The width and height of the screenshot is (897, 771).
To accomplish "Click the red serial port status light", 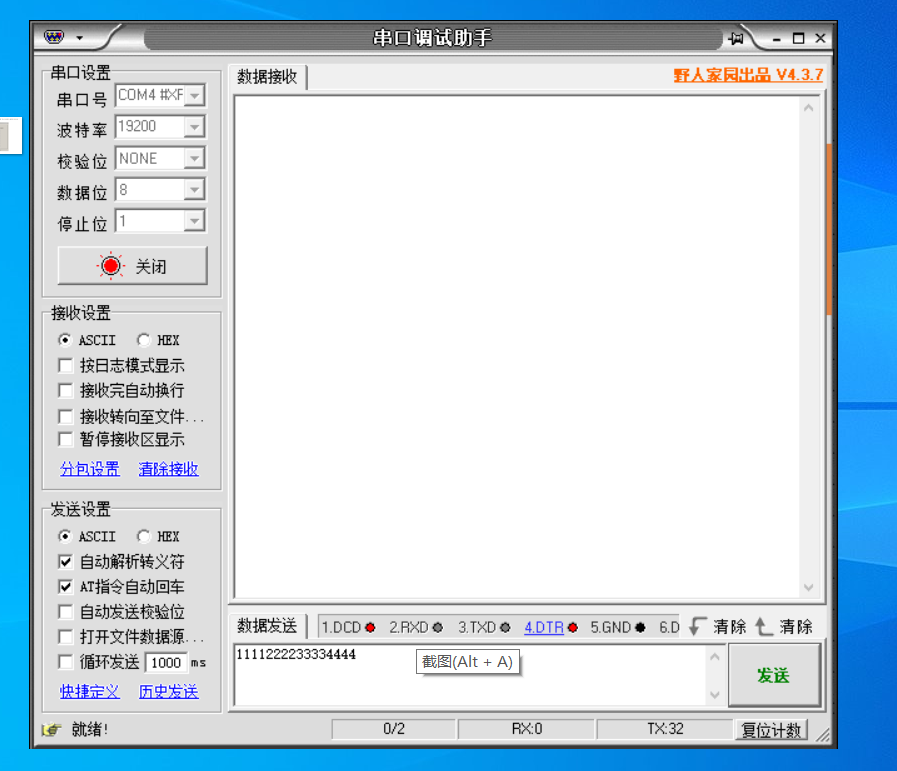I will point(110,266).
